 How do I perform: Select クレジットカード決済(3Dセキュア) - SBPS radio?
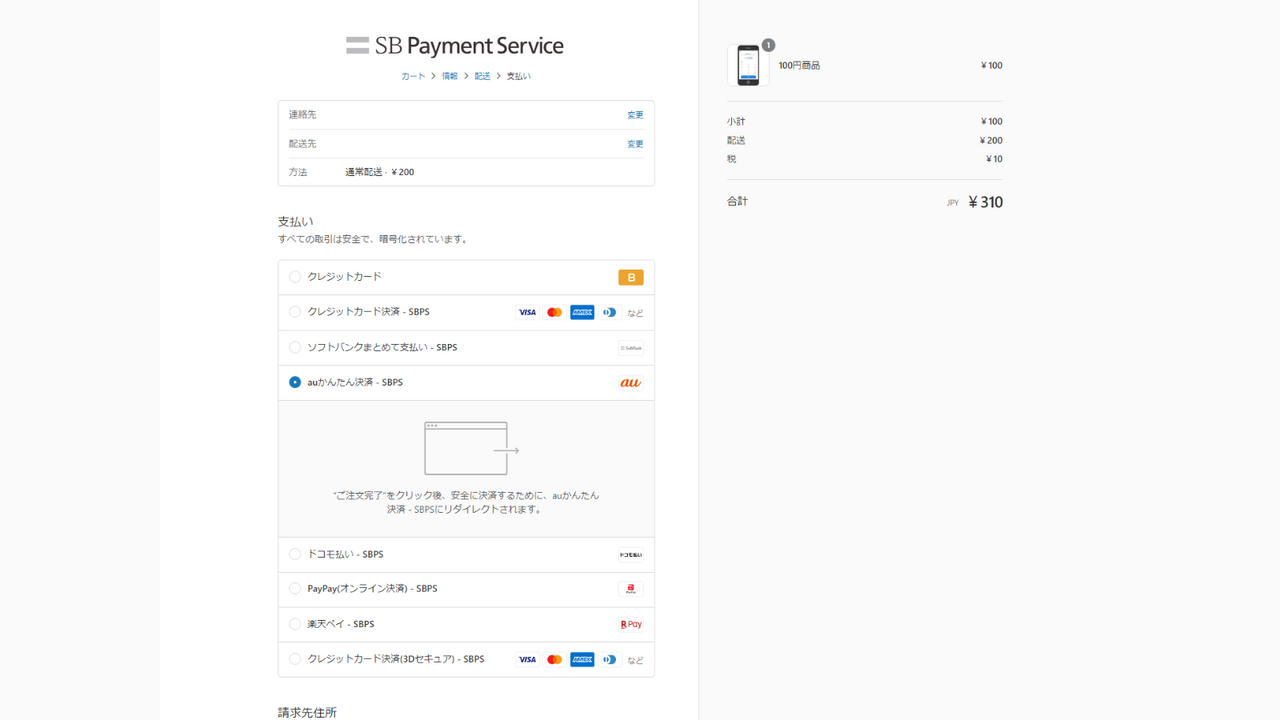coord(295,659)
